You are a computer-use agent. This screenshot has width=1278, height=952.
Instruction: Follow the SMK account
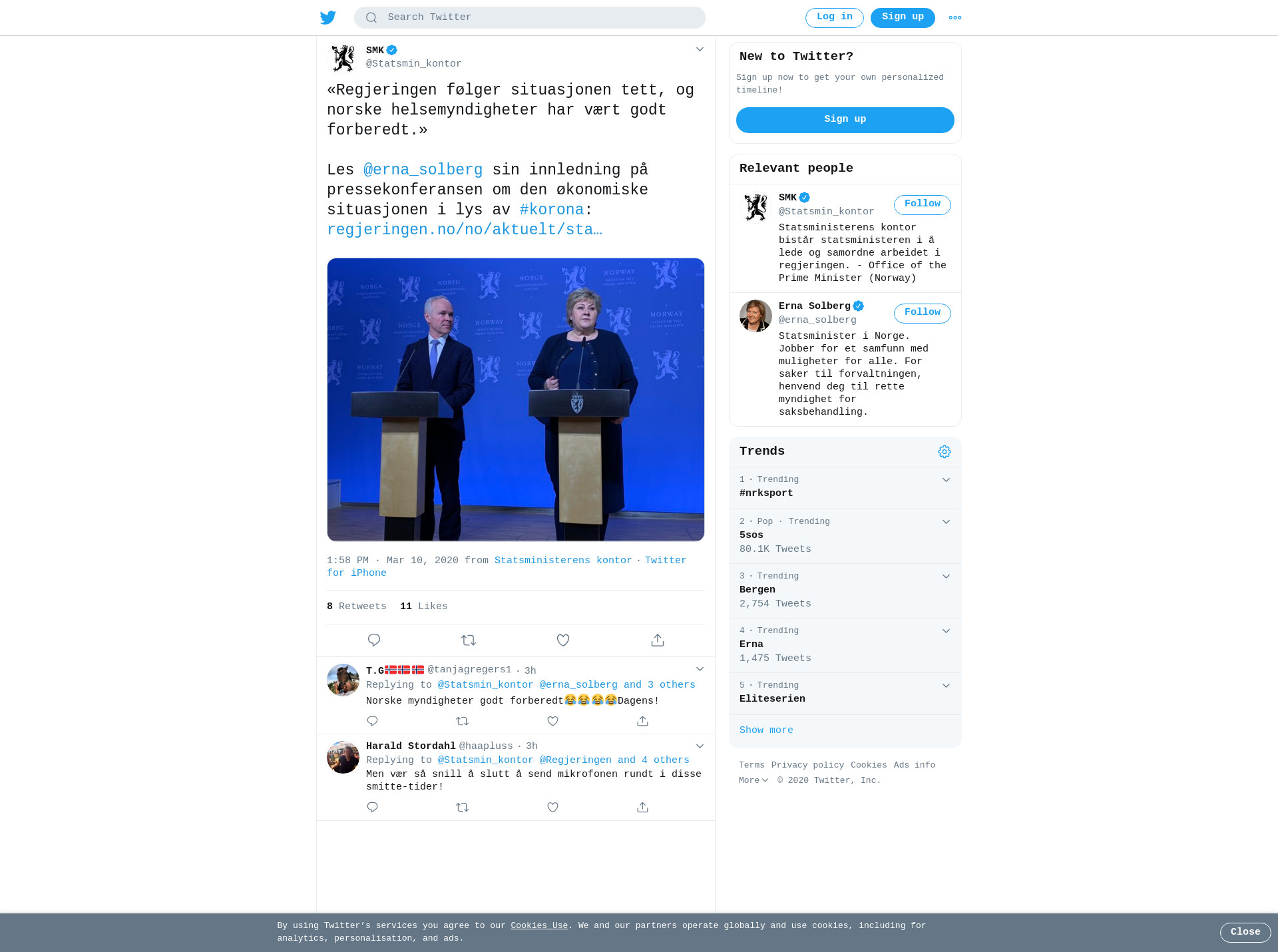coord(923,204)
